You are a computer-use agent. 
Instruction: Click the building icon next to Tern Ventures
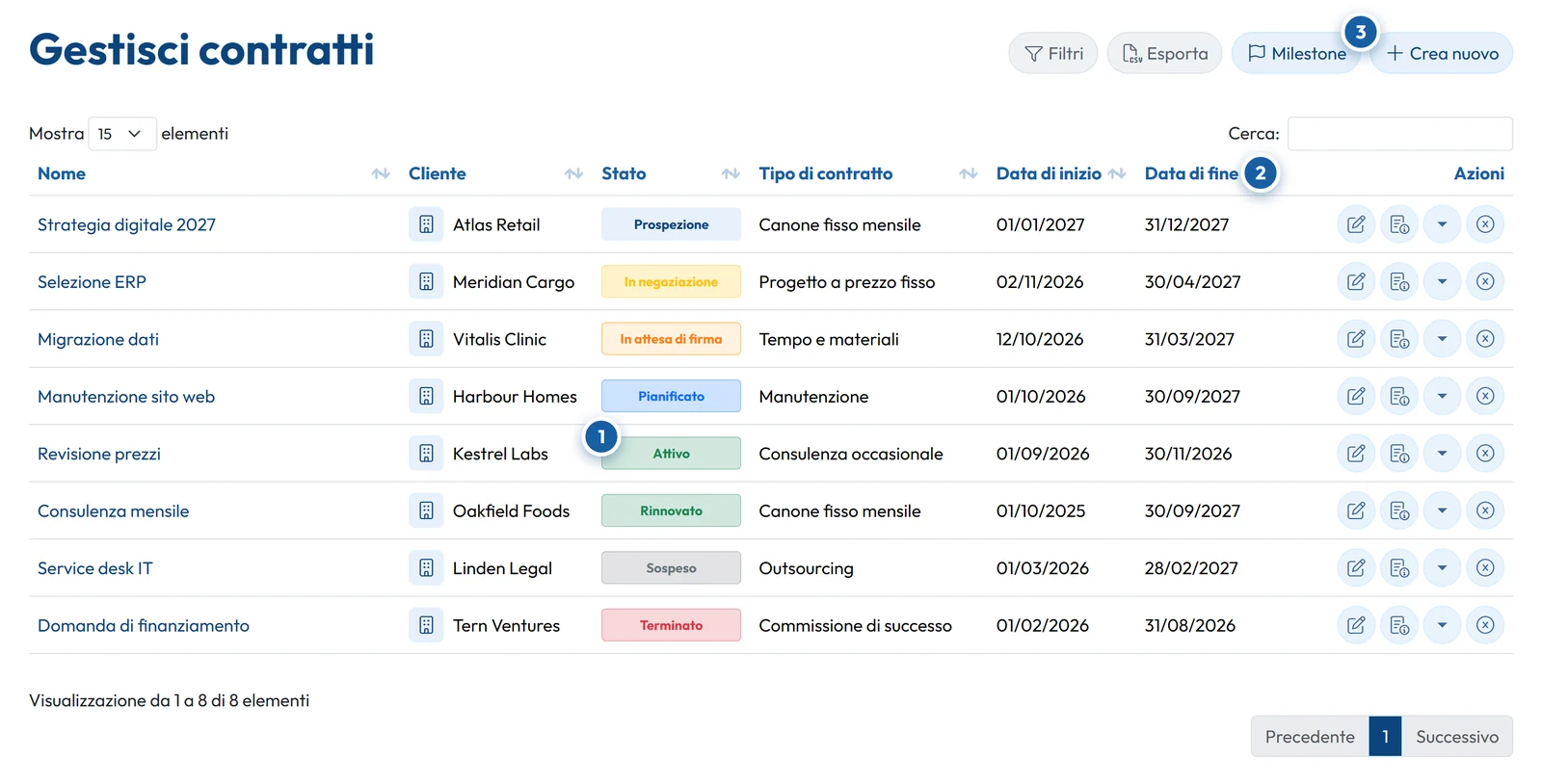(x=426, y=625)
